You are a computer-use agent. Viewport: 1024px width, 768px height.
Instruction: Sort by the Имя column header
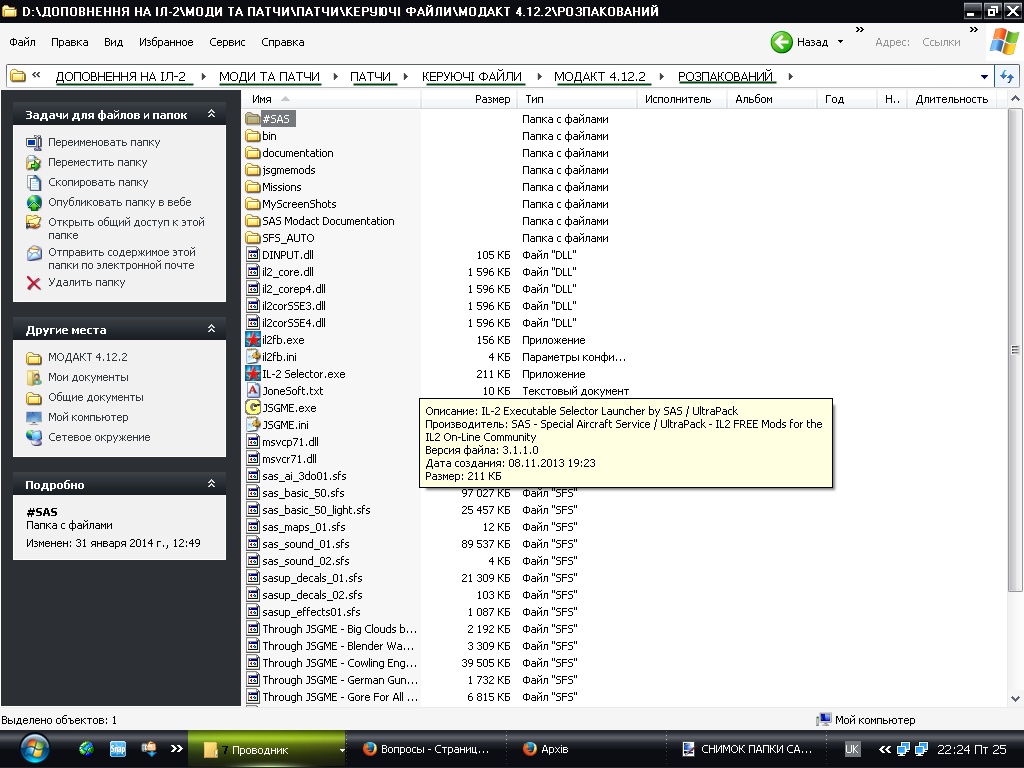click(x=331, y=99)
